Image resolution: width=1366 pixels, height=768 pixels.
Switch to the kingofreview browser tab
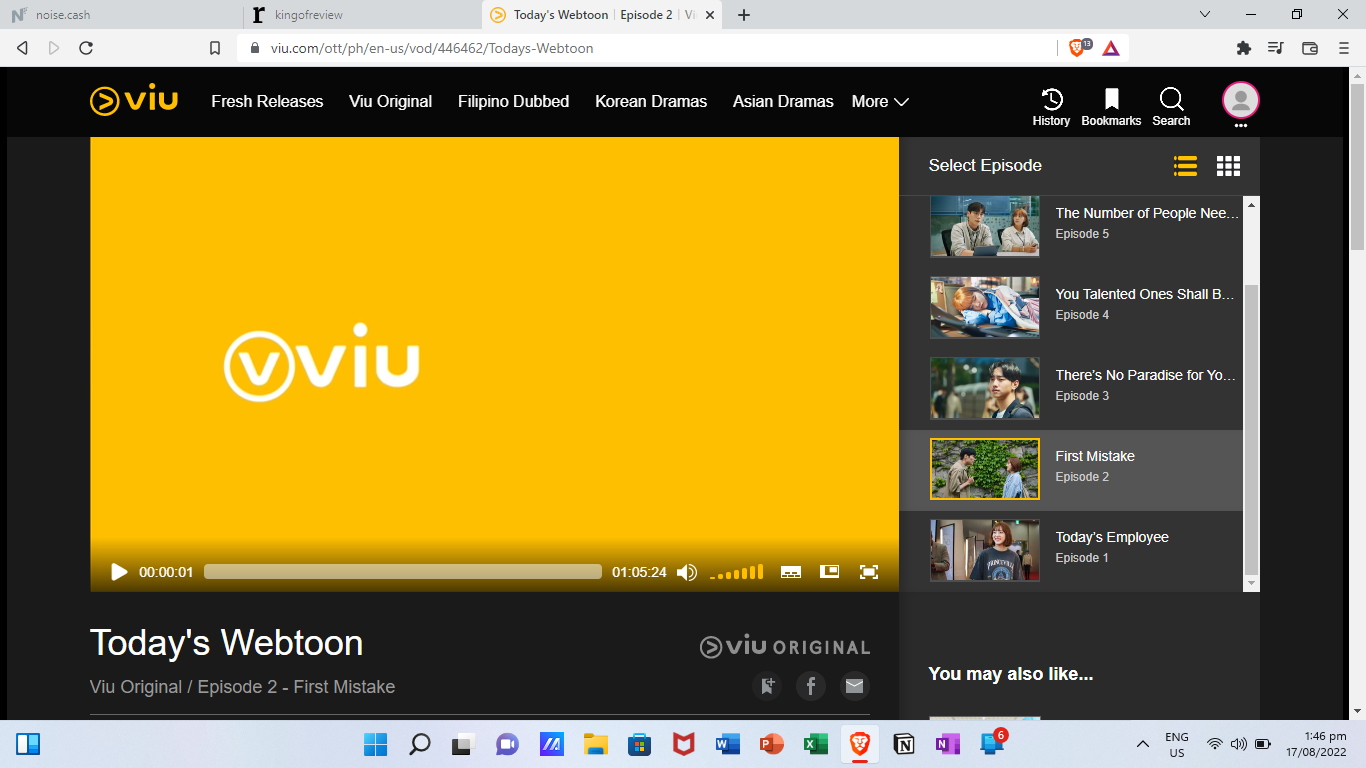click(x=362, y=15)
